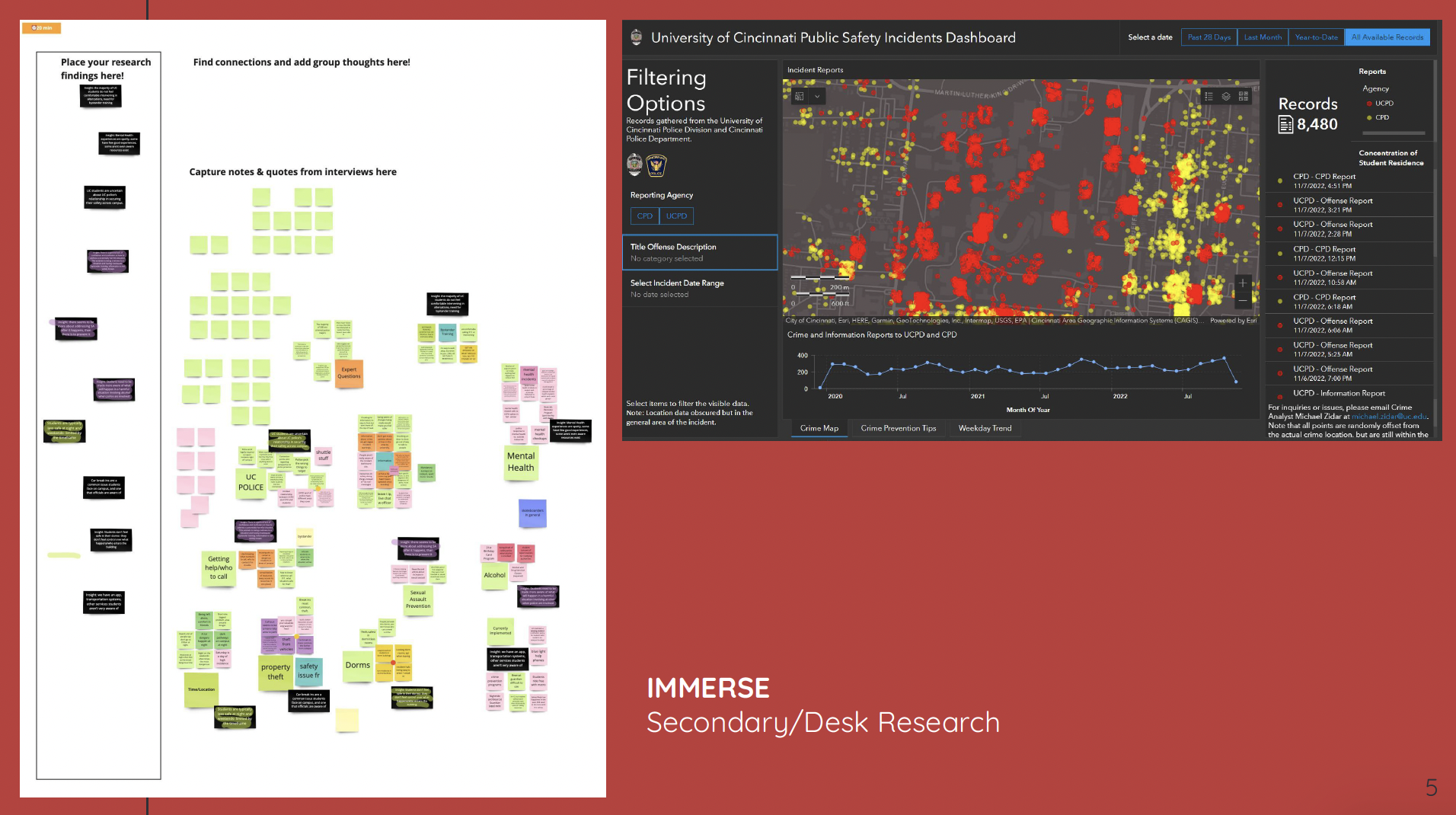Click the Powered by Esri attribution
The height and width of the screenshot is (815, 1456).
1233,321
